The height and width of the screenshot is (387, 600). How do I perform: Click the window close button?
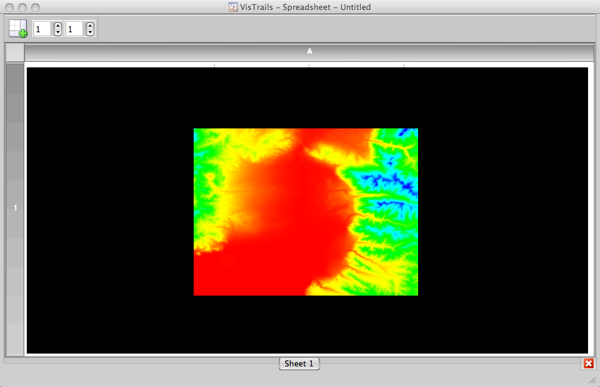tap(10, 7)
